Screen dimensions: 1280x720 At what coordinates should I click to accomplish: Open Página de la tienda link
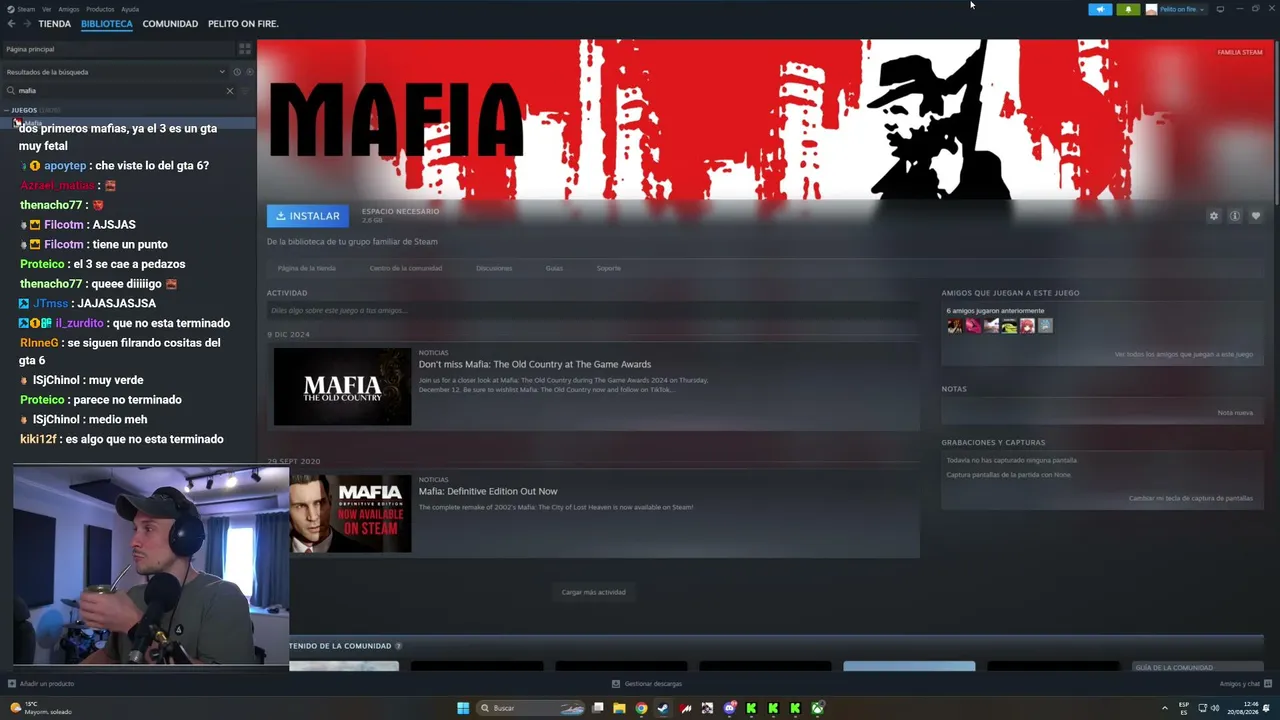pyautogui.click(x=306, y=268)
